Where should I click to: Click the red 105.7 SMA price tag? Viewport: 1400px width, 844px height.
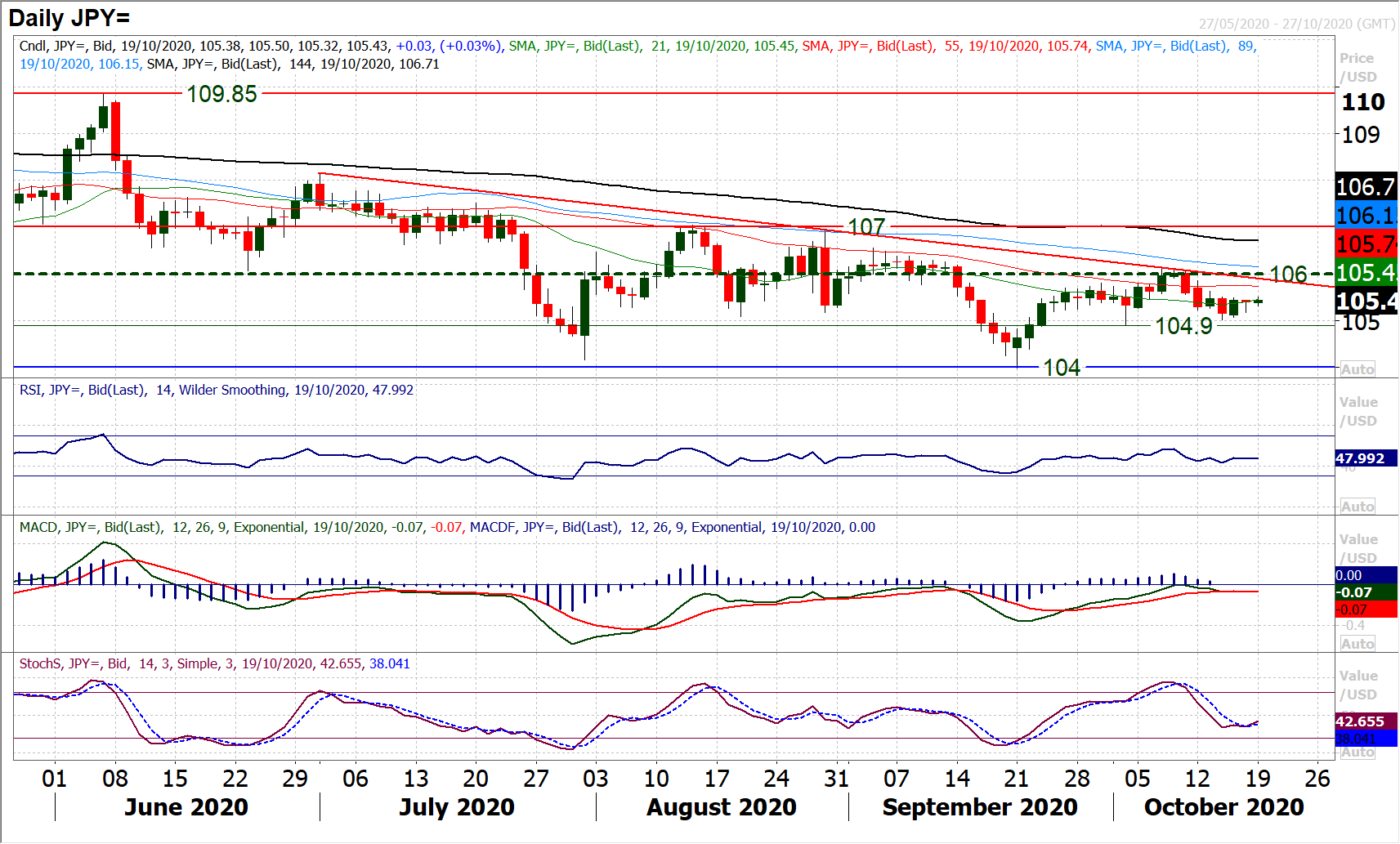click(1366, 244)
